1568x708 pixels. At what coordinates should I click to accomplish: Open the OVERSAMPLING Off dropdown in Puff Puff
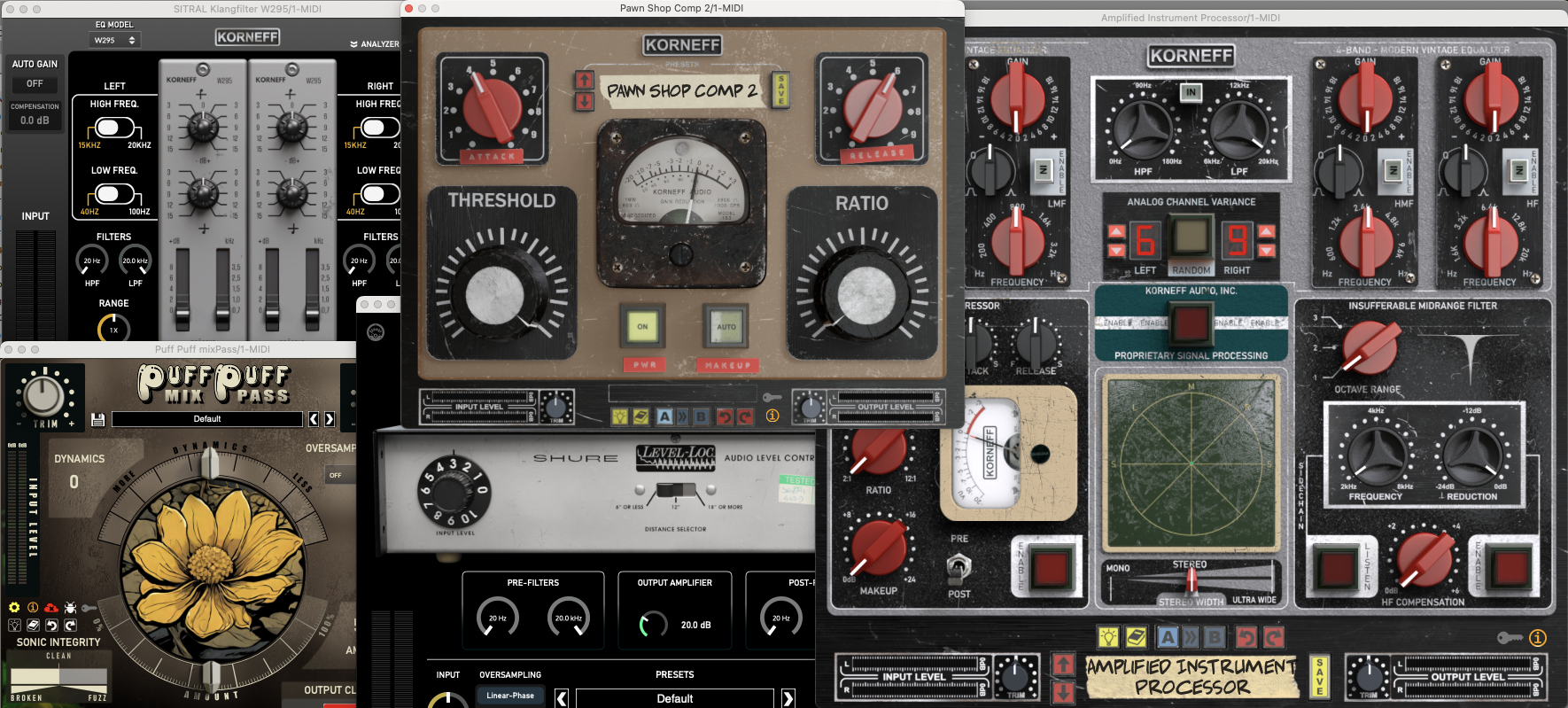coord(341,475)
